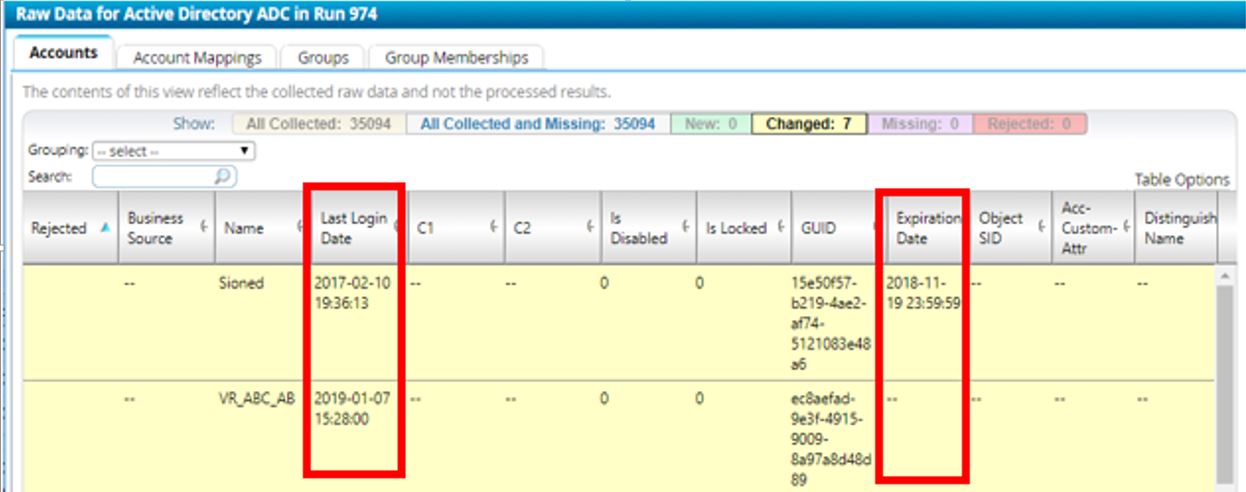Switch to the Group Memberships tab

(456, 58)
